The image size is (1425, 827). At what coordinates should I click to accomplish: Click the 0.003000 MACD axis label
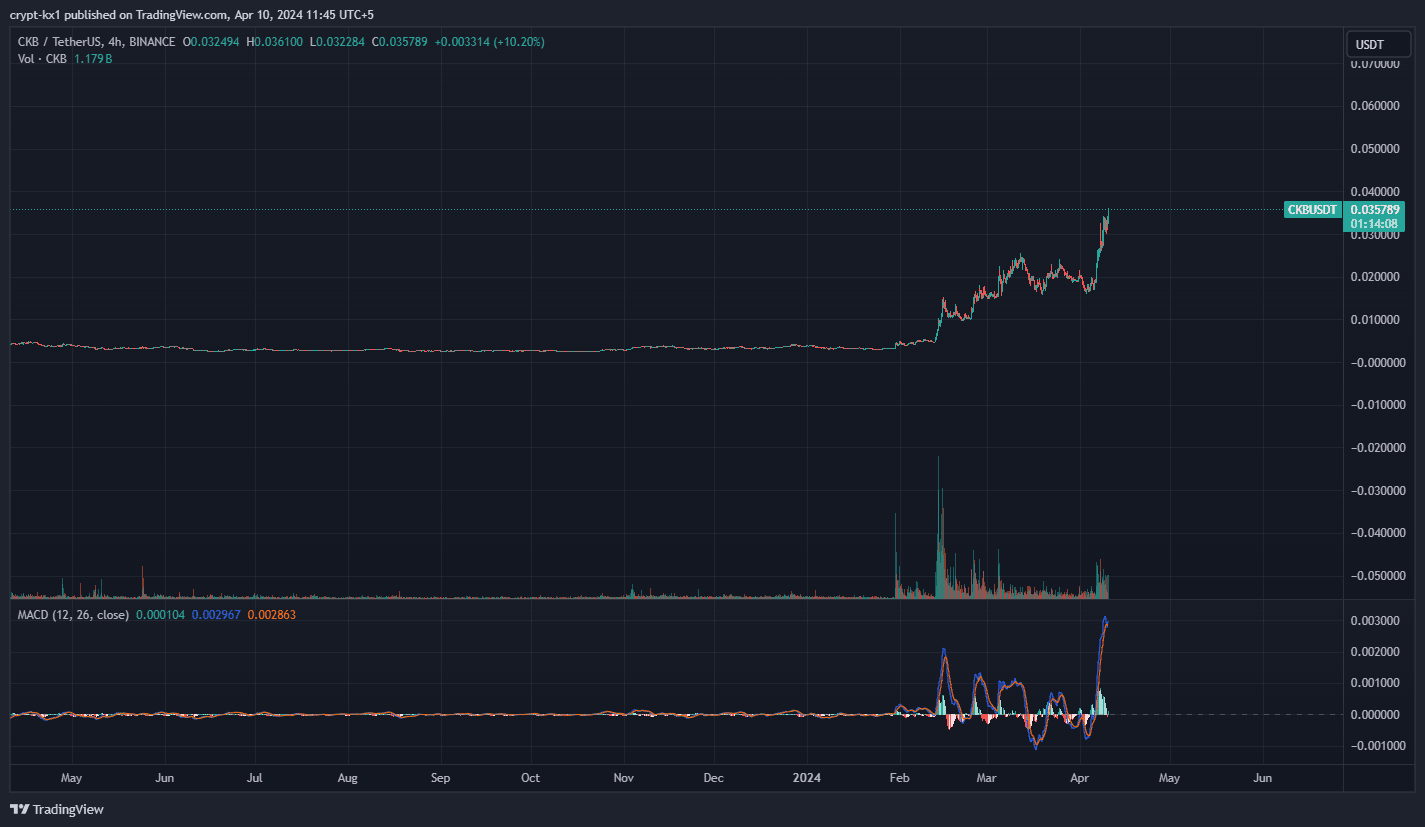(1375, 621)
